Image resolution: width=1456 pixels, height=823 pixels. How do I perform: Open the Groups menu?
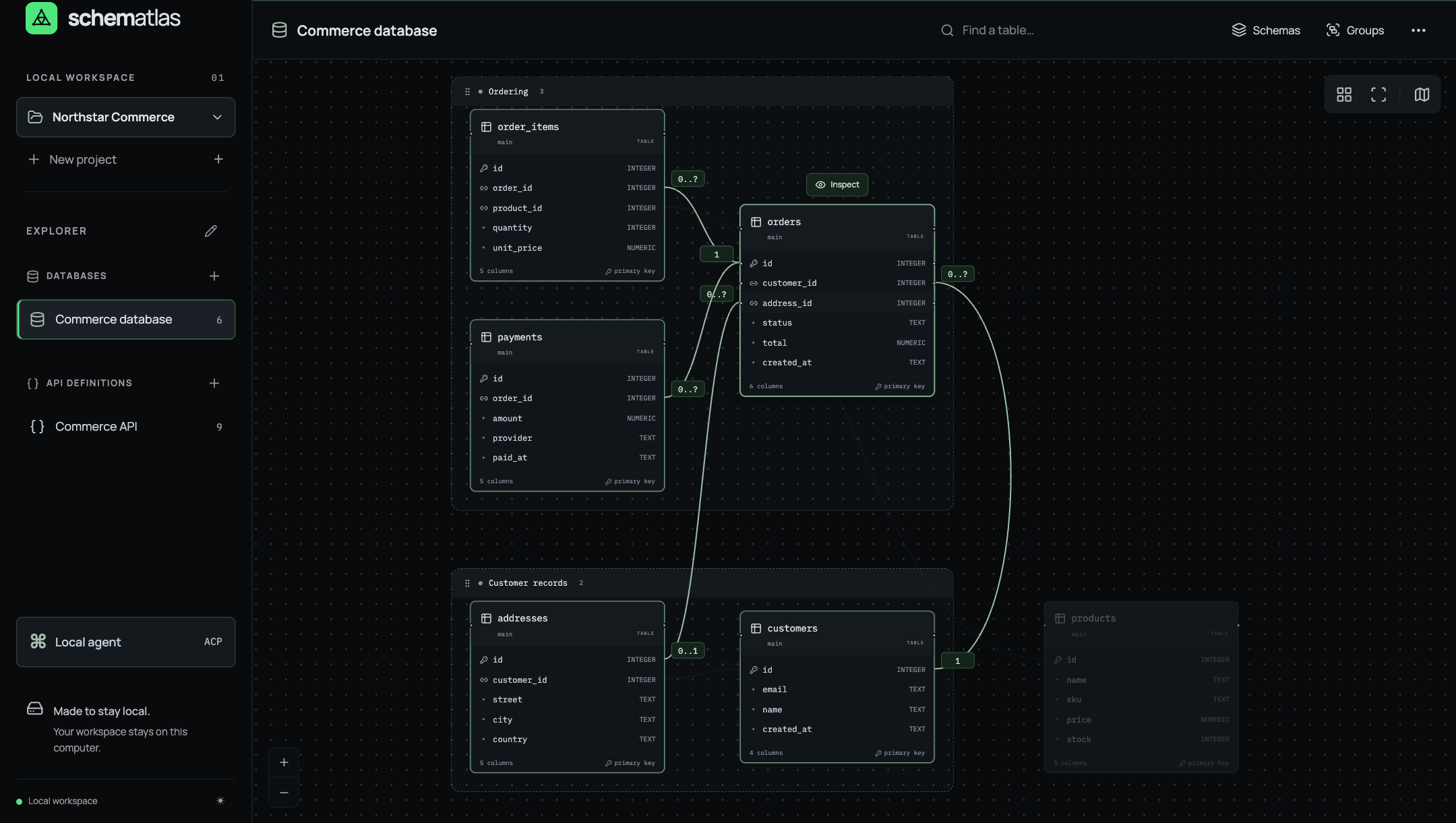(x=1355, y=30)
